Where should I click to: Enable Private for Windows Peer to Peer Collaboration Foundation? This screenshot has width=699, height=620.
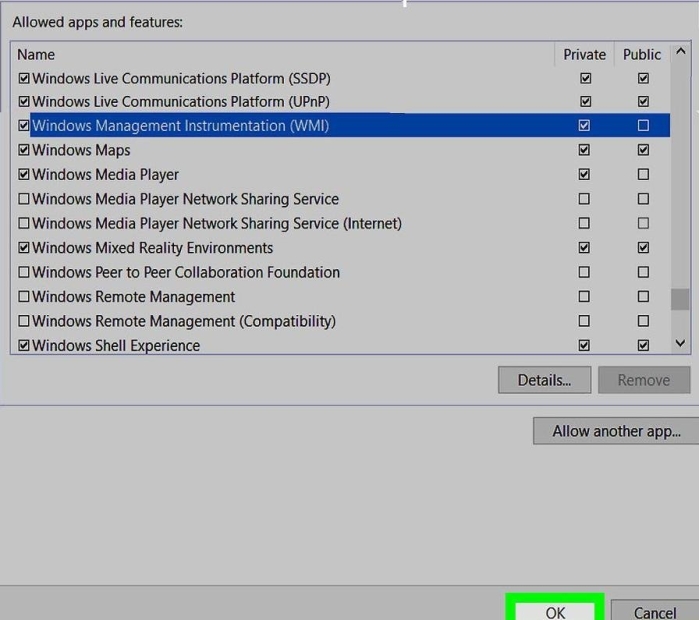point(584,272)
